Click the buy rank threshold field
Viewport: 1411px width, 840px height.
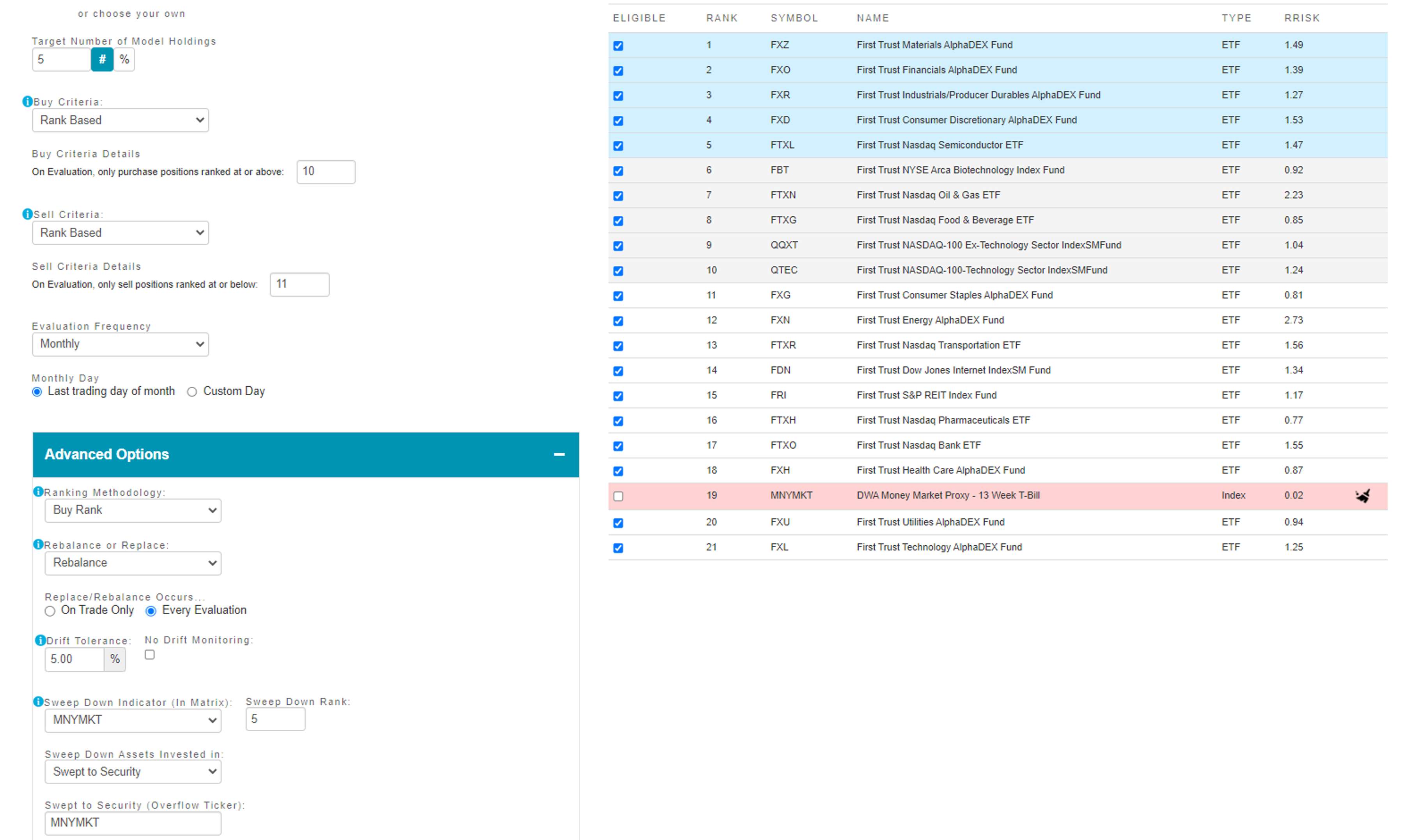(326, 172)
